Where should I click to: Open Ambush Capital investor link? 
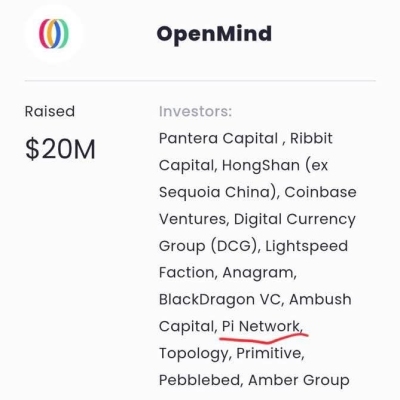[320, 299]
